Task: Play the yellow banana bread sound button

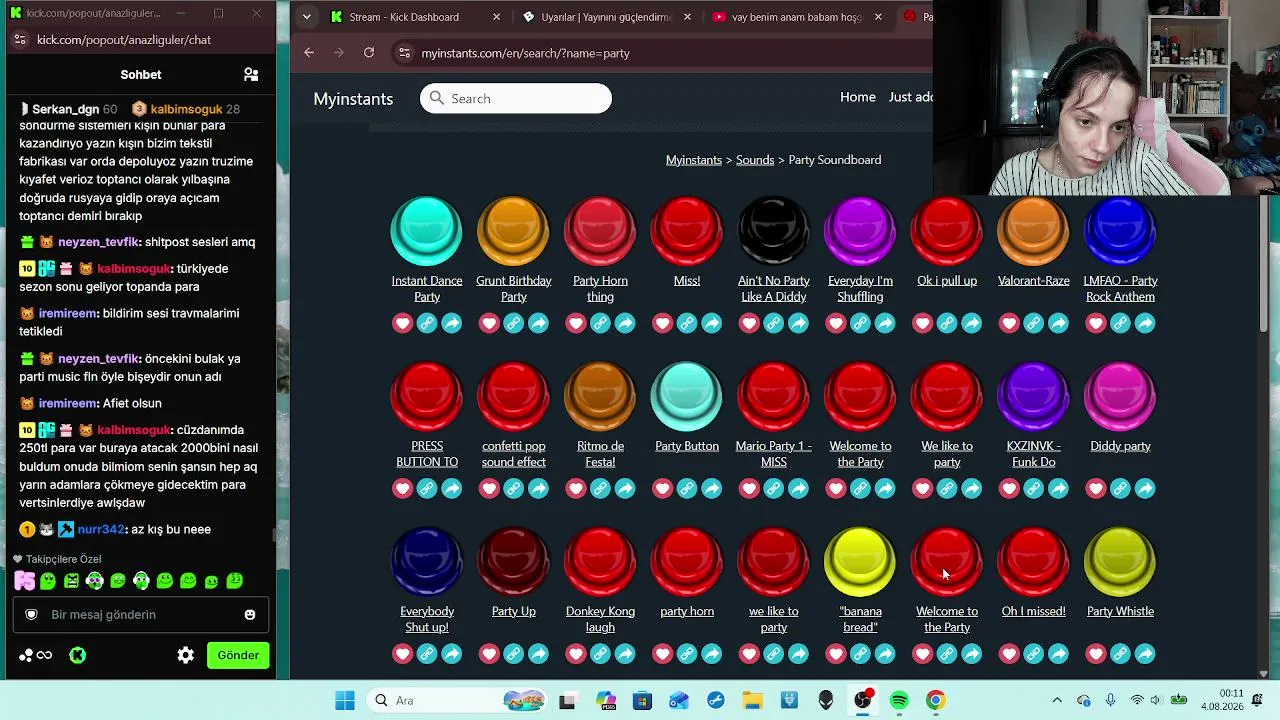Action: 860,561
